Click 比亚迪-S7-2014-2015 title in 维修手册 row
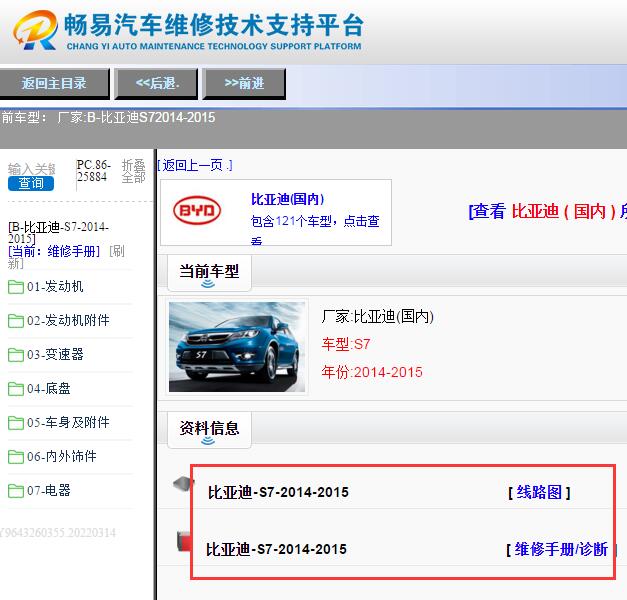 pyautogui.click(x=276, y=549)
